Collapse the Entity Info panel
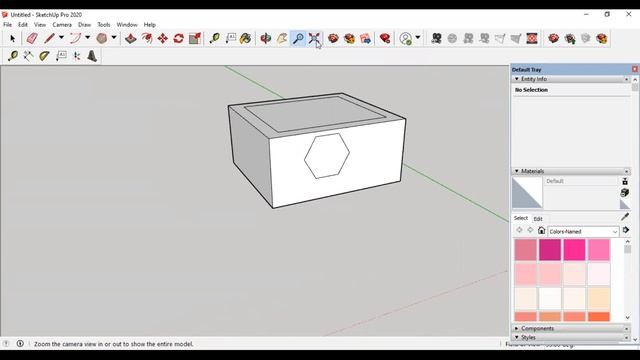This screenshot has width=640, height=360. (517, 79)
